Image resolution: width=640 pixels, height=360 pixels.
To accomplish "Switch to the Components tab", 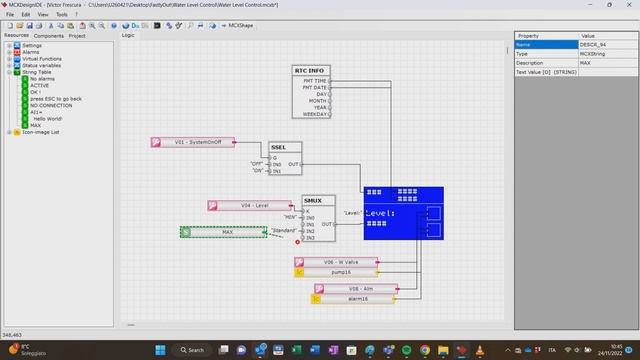I will click(49, 36).
